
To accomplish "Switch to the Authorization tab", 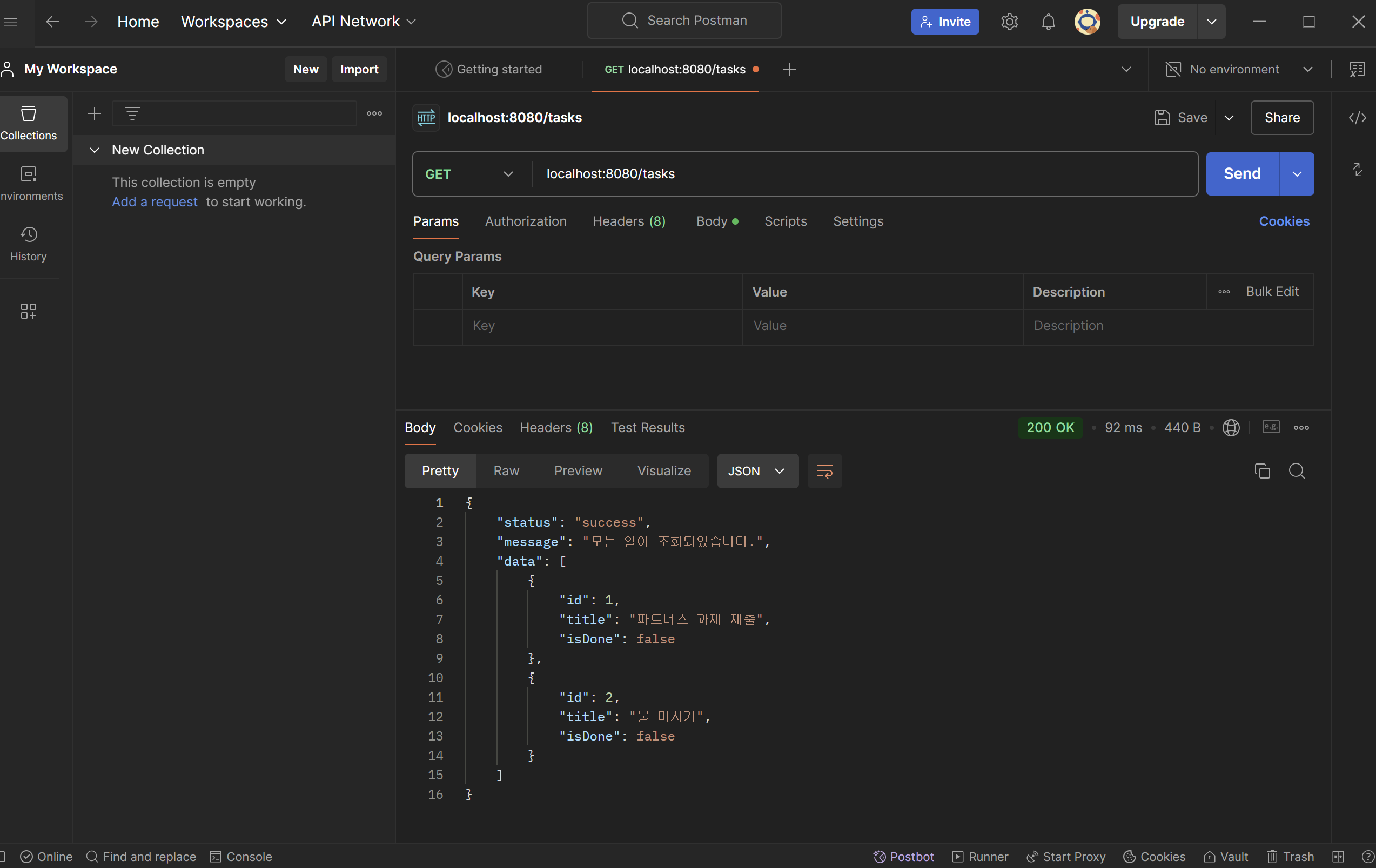I will click(525, 221).
